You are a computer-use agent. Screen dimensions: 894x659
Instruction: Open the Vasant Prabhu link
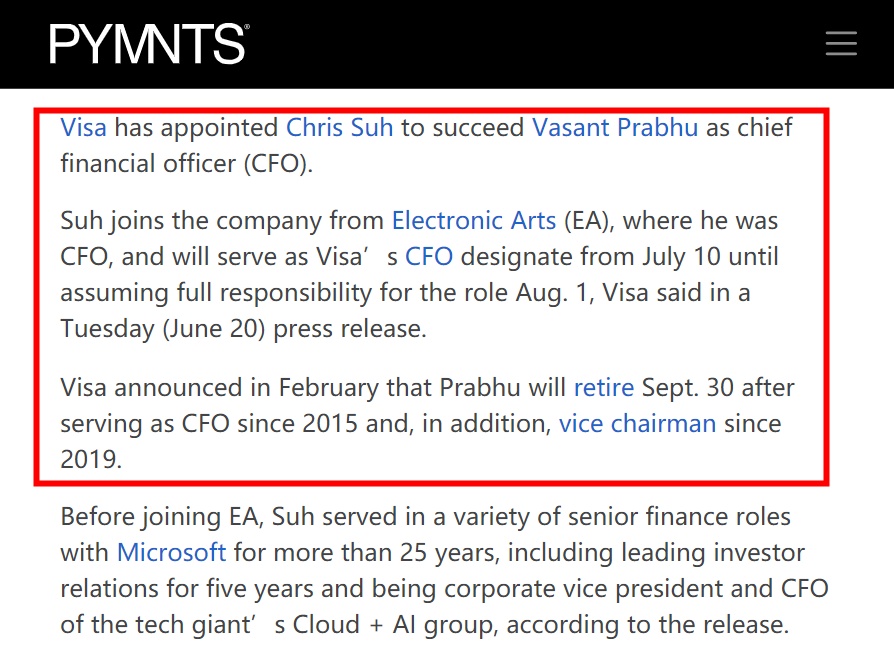(x=615, y=127)
